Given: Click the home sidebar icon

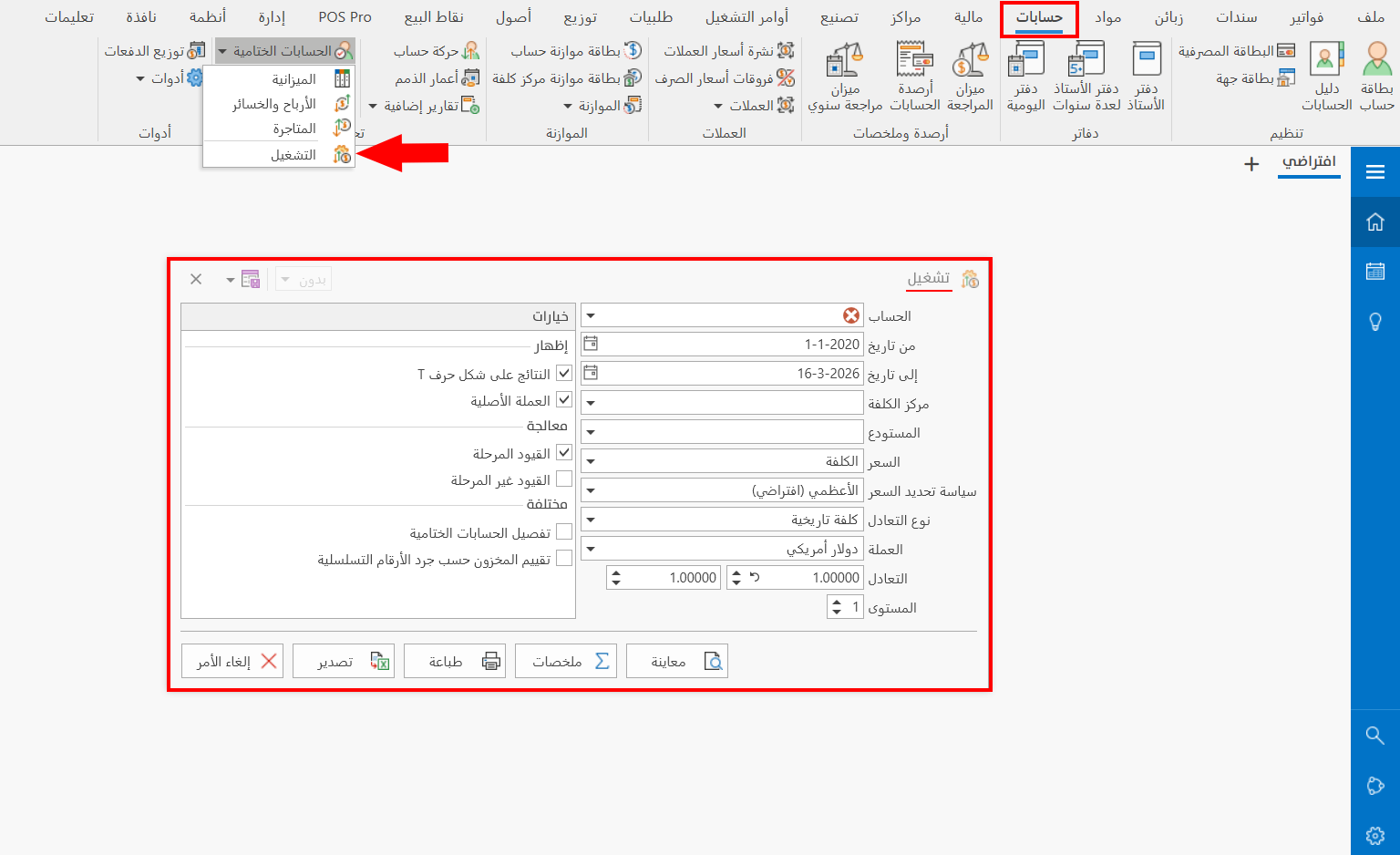Looking at the screenshot, I should coord(1375,221).
